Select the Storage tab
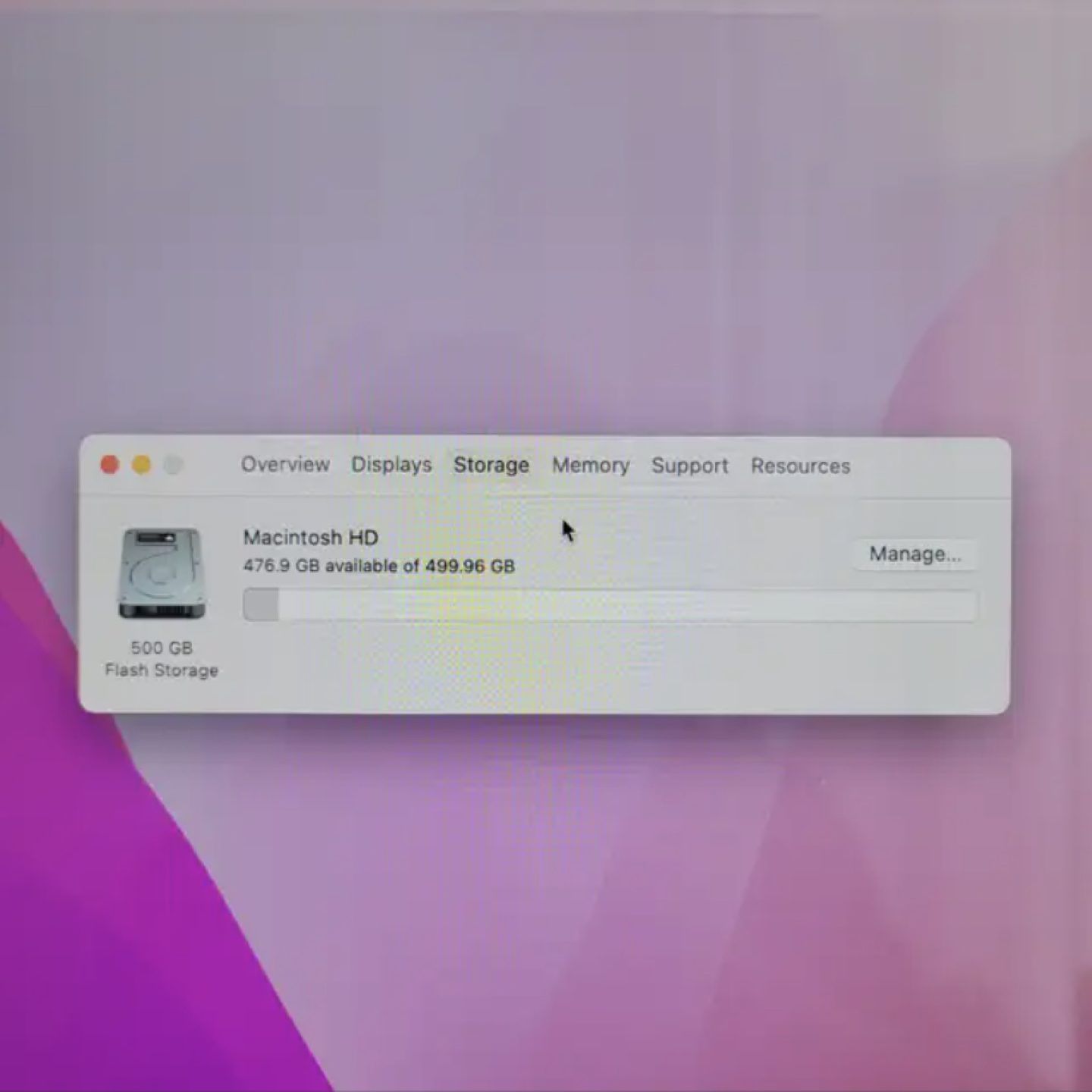Image resolution: width=1092 pixels, height=1092 pixels. point(491,465)
